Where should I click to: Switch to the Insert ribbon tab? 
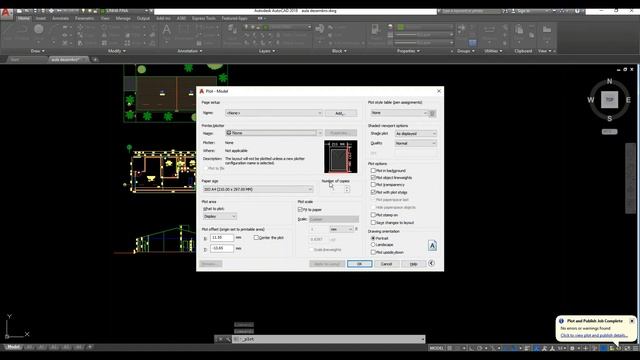tap(41, 18)
